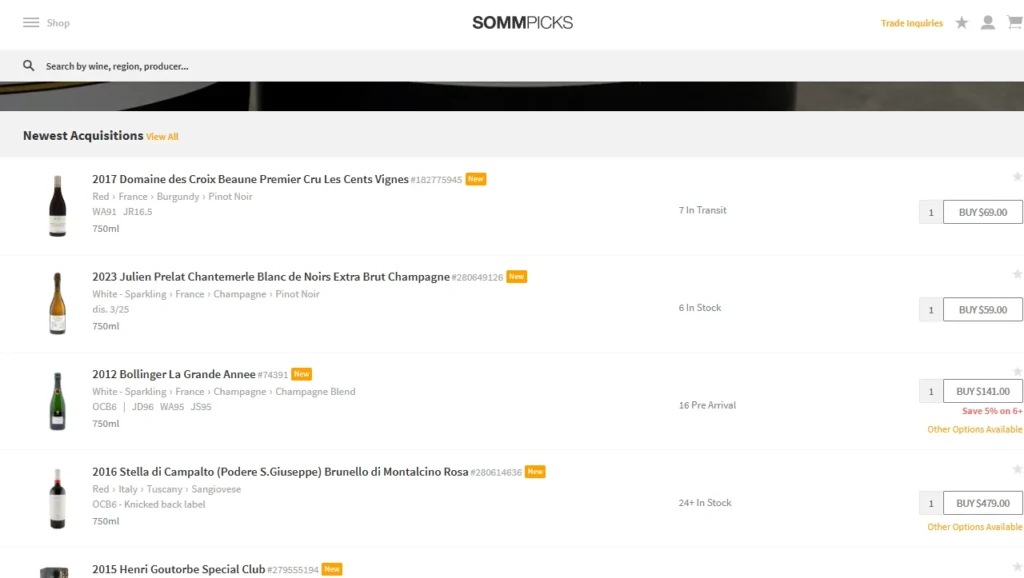Open 2017 Domaine des Croix Beaune wine title
The height and width of the screenshot is (578, 1024).
coord(250,179)
